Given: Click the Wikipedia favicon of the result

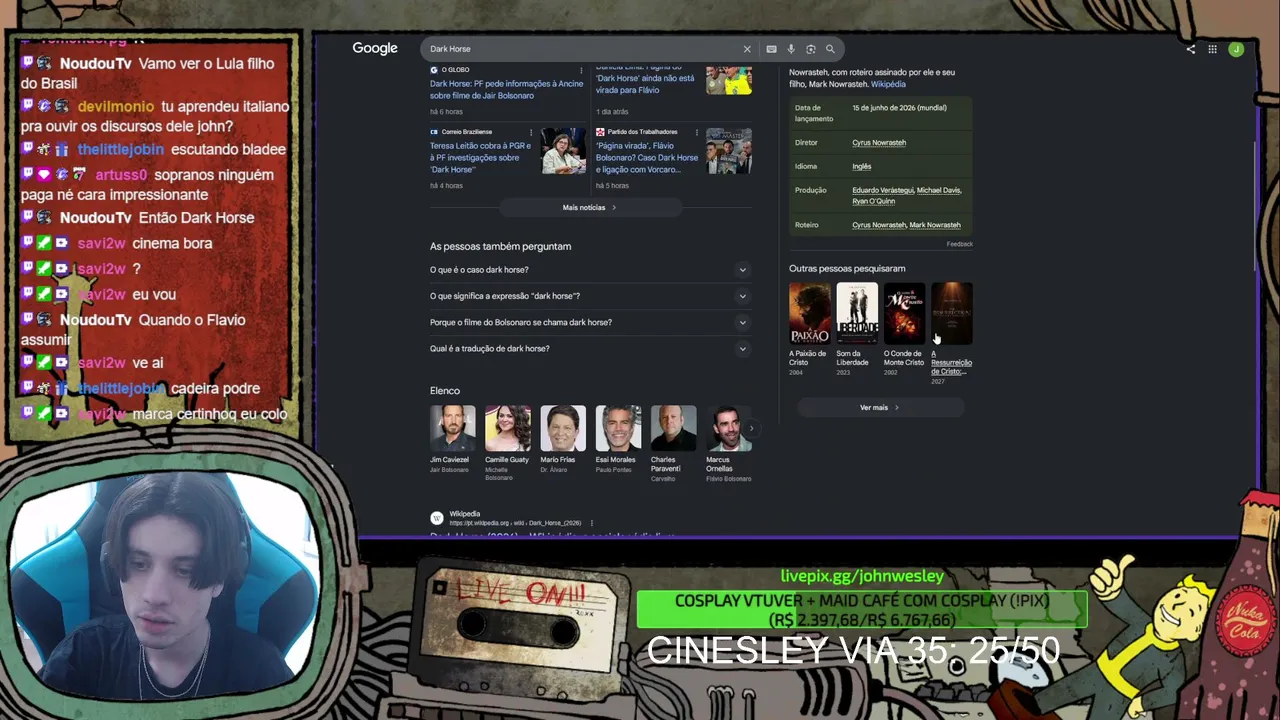Looking at the screenshot, I should (x=437, y=518).
